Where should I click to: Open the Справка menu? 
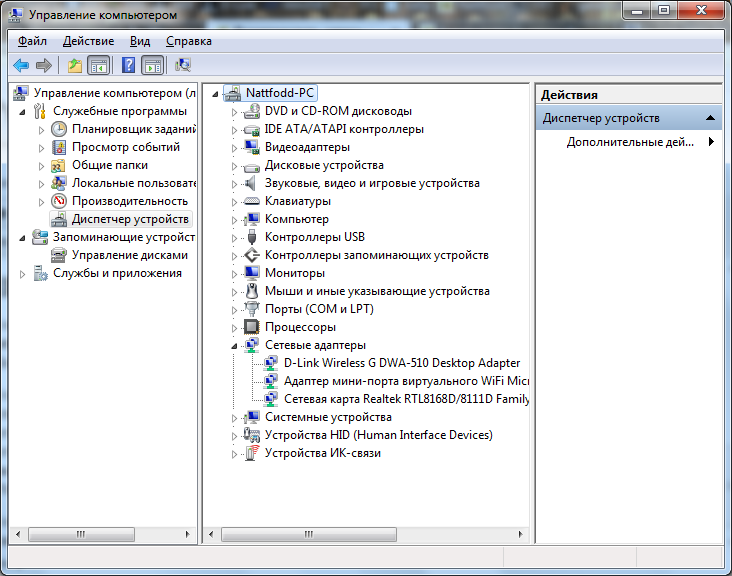[x=188, y=41]
